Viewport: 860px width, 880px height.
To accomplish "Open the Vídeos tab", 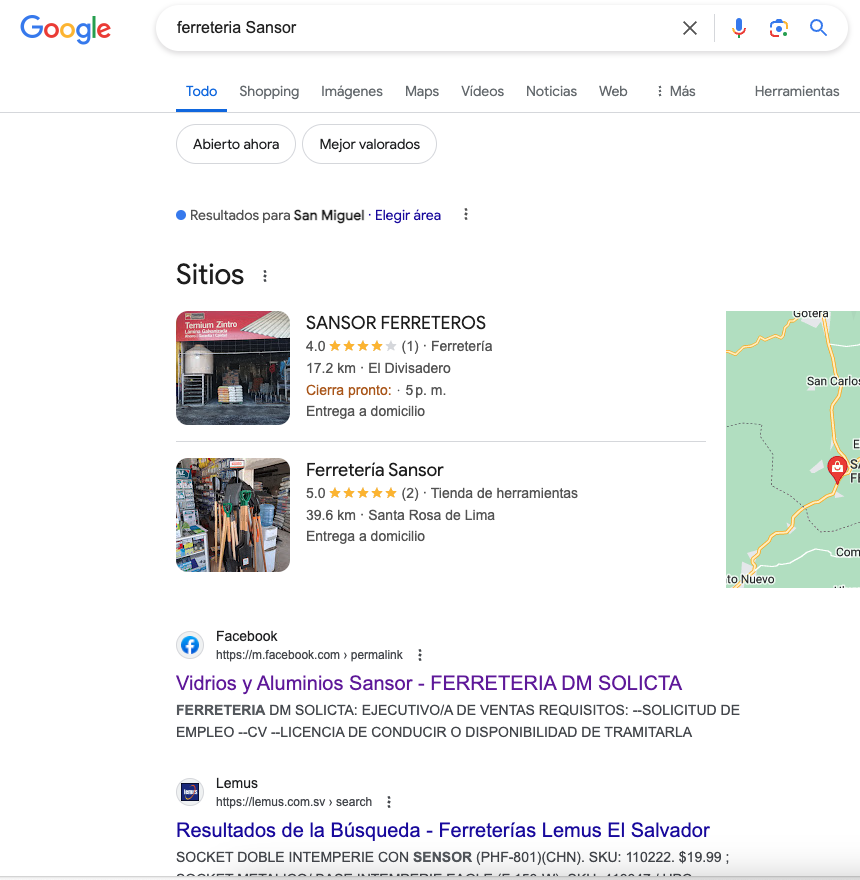I will 482,91.
